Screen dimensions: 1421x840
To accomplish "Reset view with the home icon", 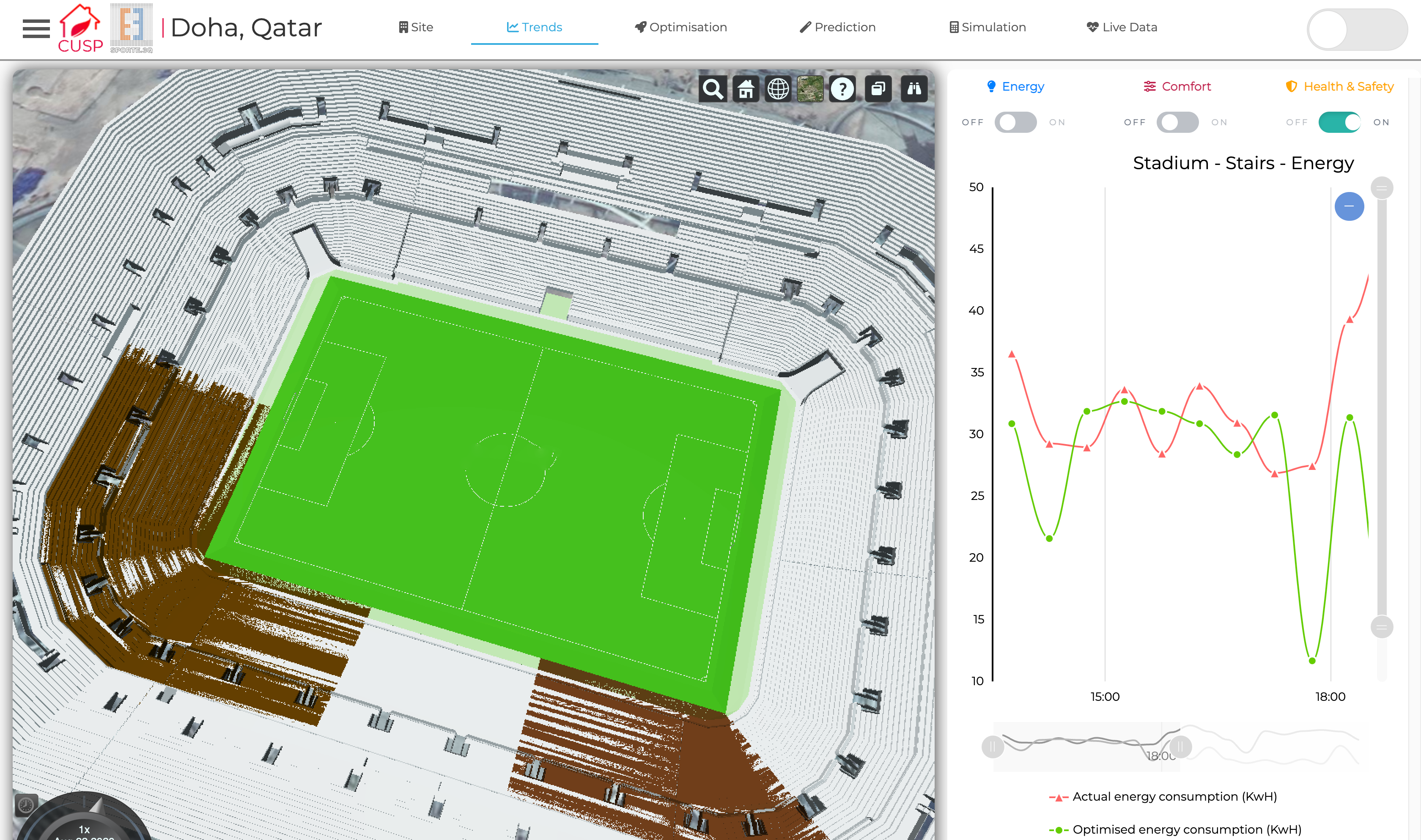I will point(746,89).
